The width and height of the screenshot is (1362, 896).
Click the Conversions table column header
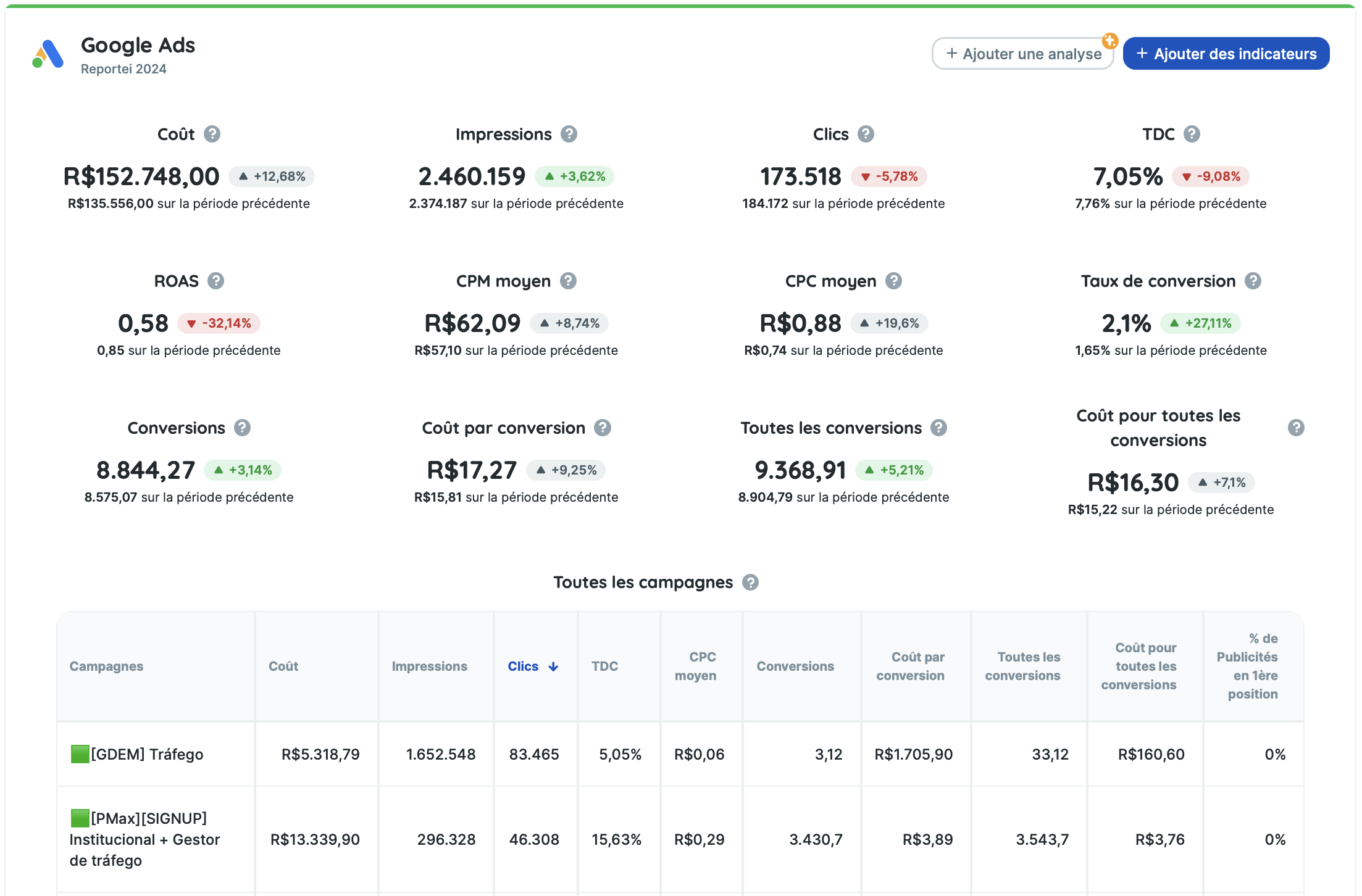click(x=795, y=666)
